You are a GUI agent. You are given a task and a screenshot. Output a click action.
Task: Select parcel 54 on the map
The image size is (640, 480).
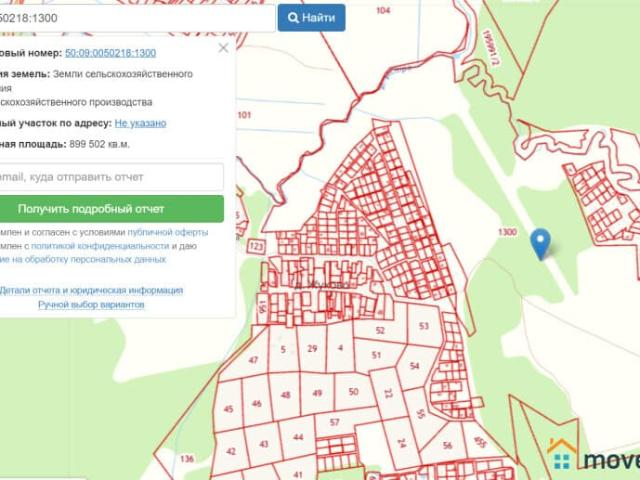click(414, 366)
